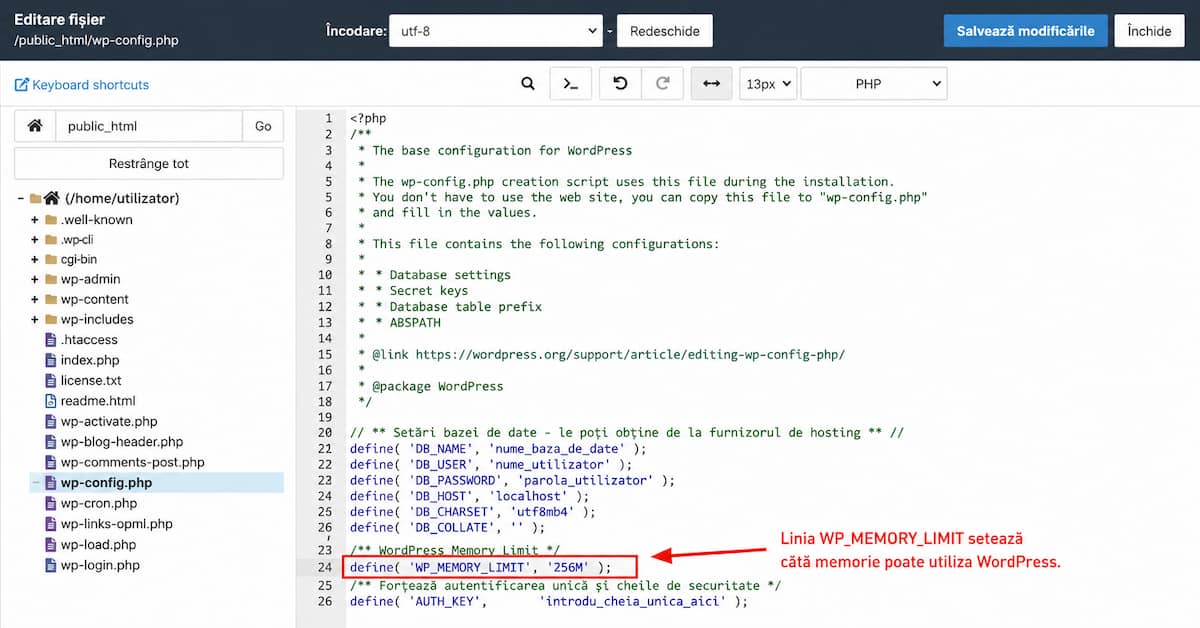Open the Keyboard shortcuts link

tap(90, 85)
